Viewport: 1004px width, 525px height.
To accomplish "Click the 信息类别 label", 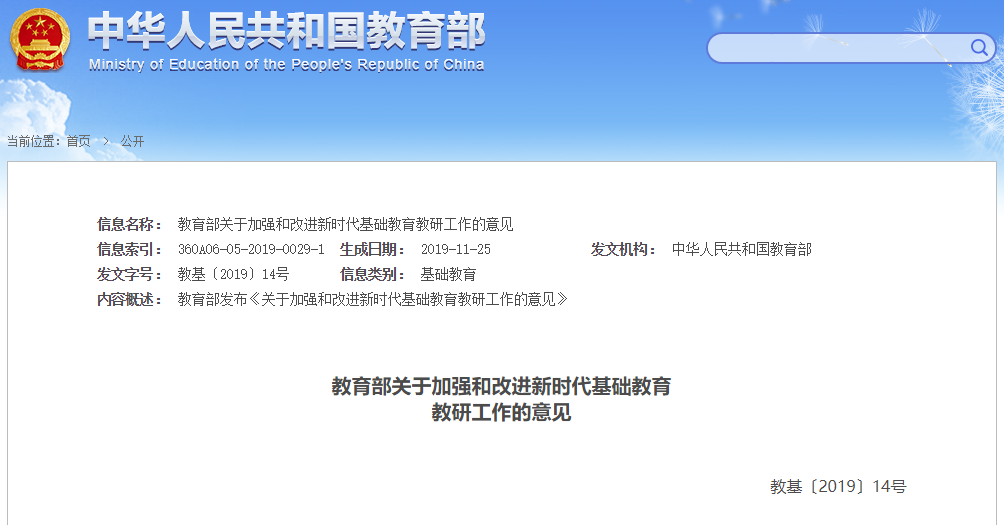I will [372, 274].
